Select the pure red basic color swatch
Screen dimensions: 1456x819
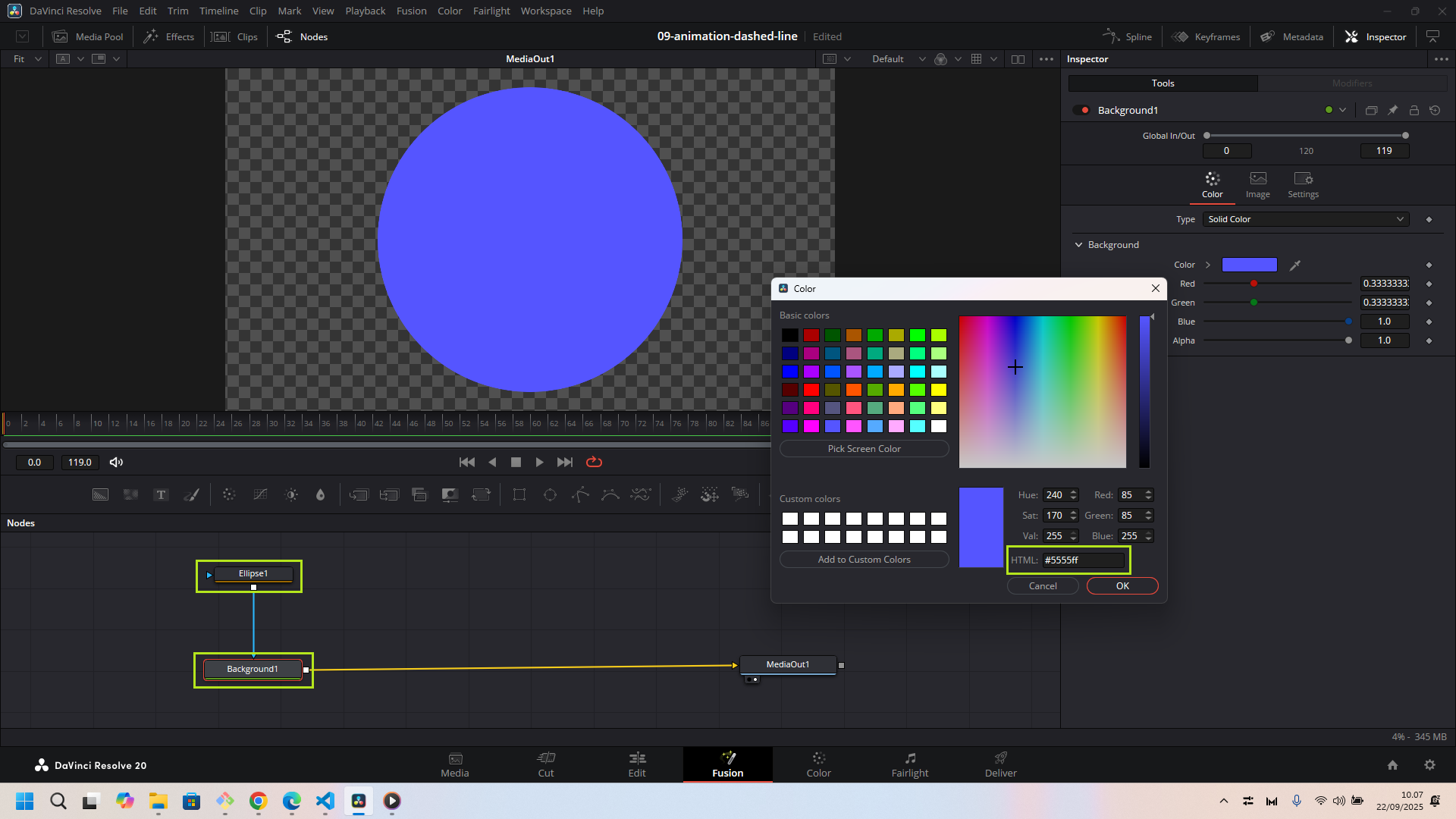pyautogui.click(x=811, y=390)
